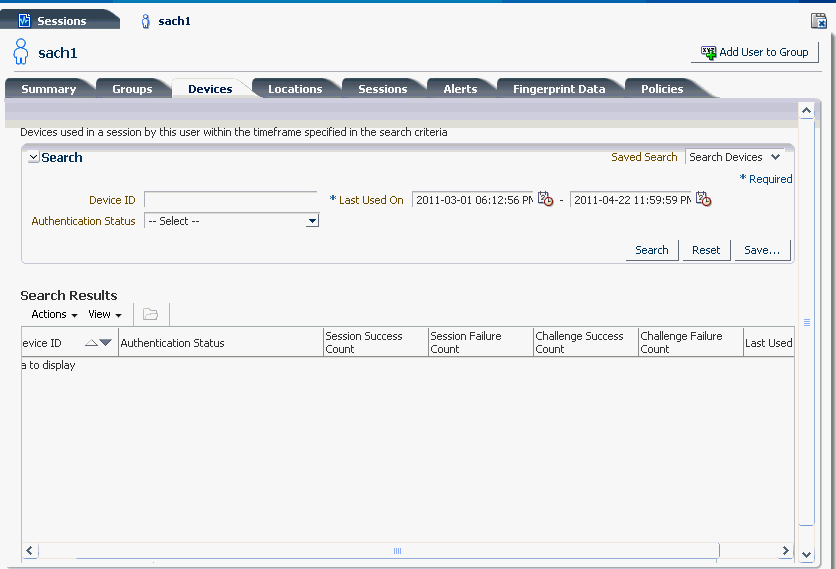Open the Sessions sub-tab of sach1

pyautogui.click(x=382, y=89)
